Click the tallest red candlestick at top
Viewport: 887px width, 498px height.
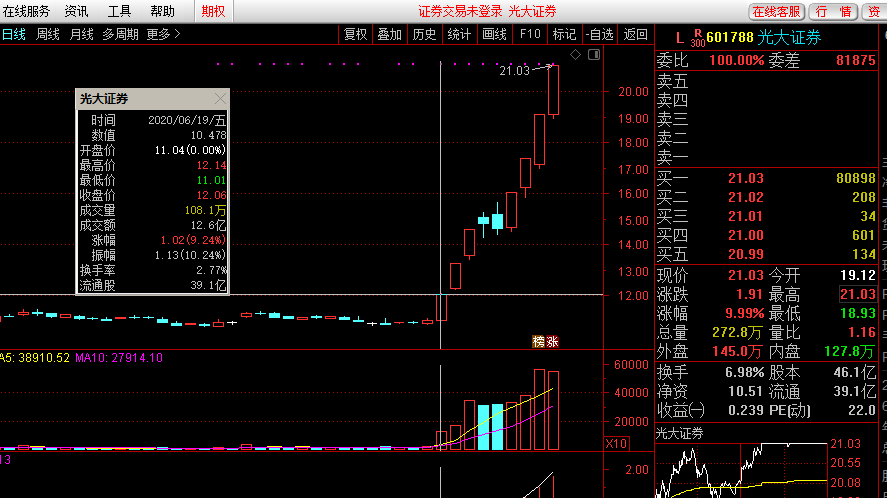click(x=553, y=90)
